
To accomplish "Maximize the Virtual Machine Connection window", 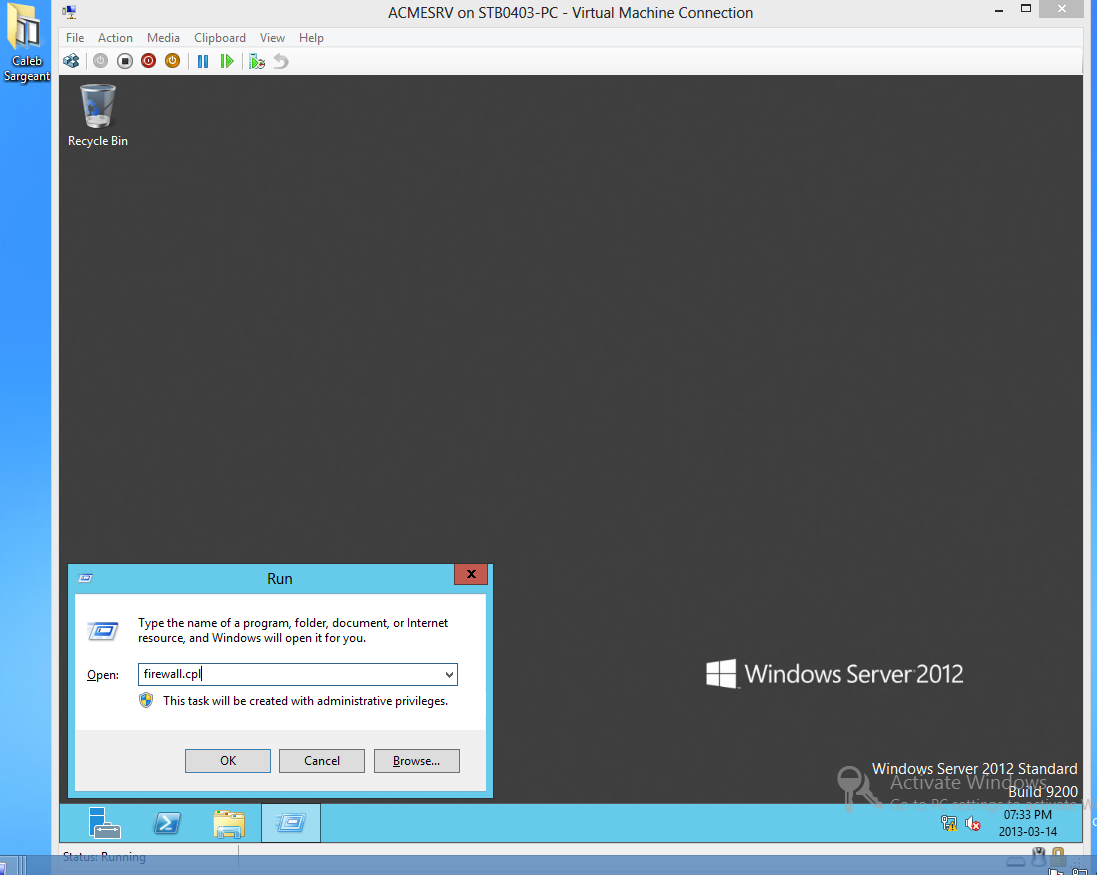I will pos(1026,8).
